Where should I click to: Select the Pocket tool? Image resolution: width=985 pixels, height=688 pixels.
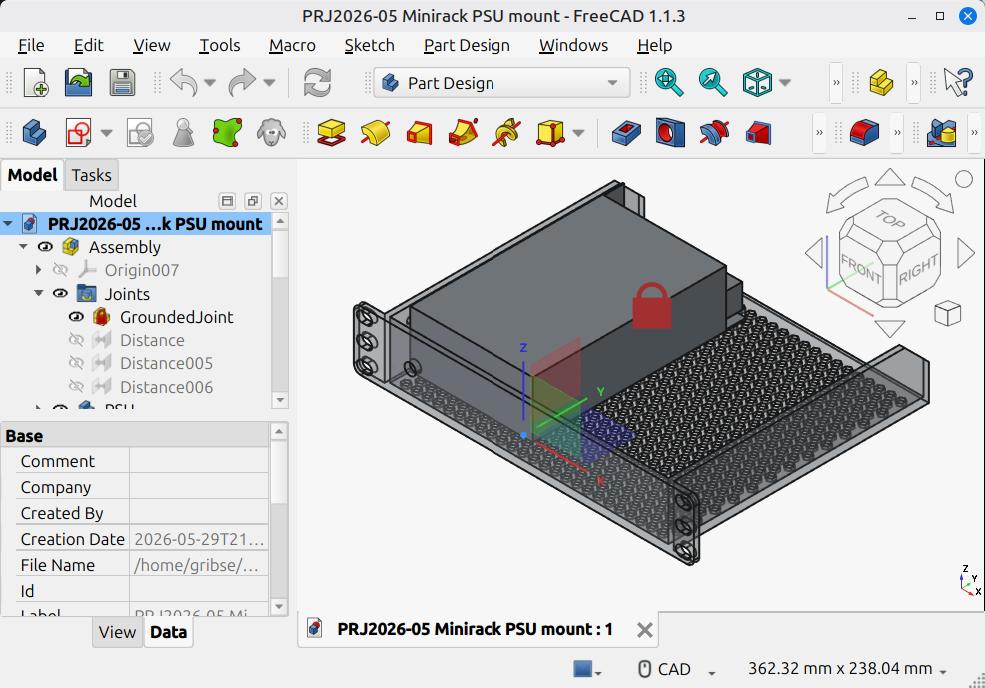[626, 133]
